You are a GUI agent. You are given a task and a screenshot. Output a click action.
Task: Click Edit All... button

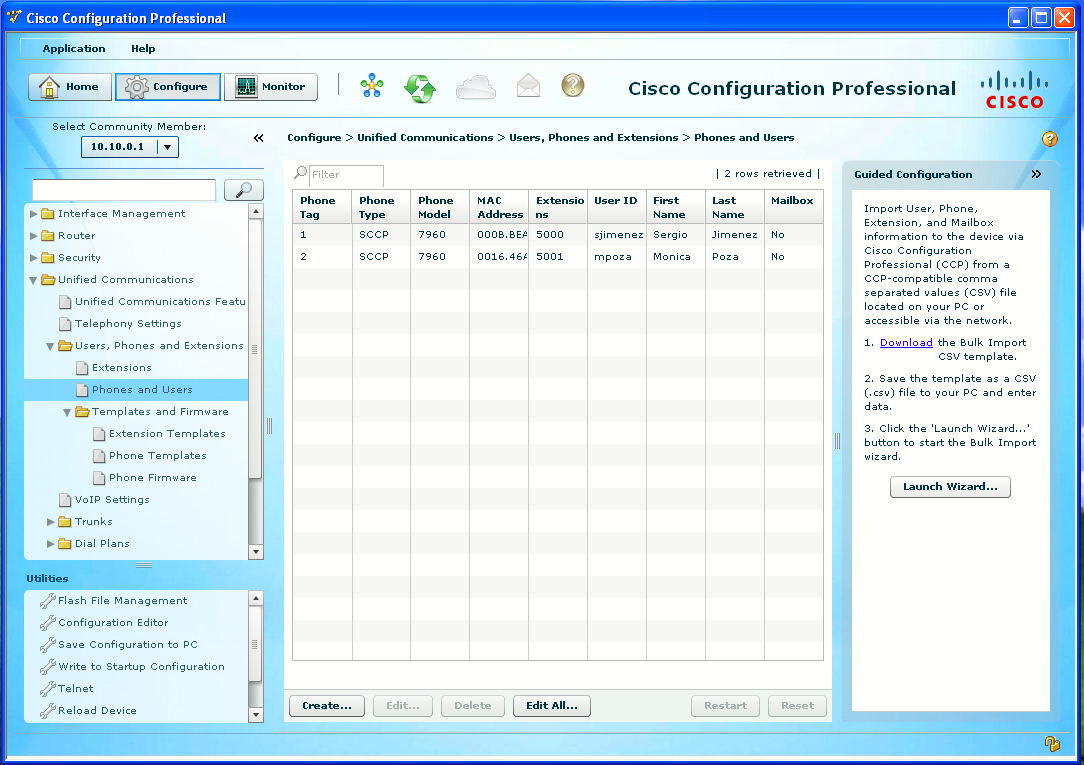click(552, 706)
